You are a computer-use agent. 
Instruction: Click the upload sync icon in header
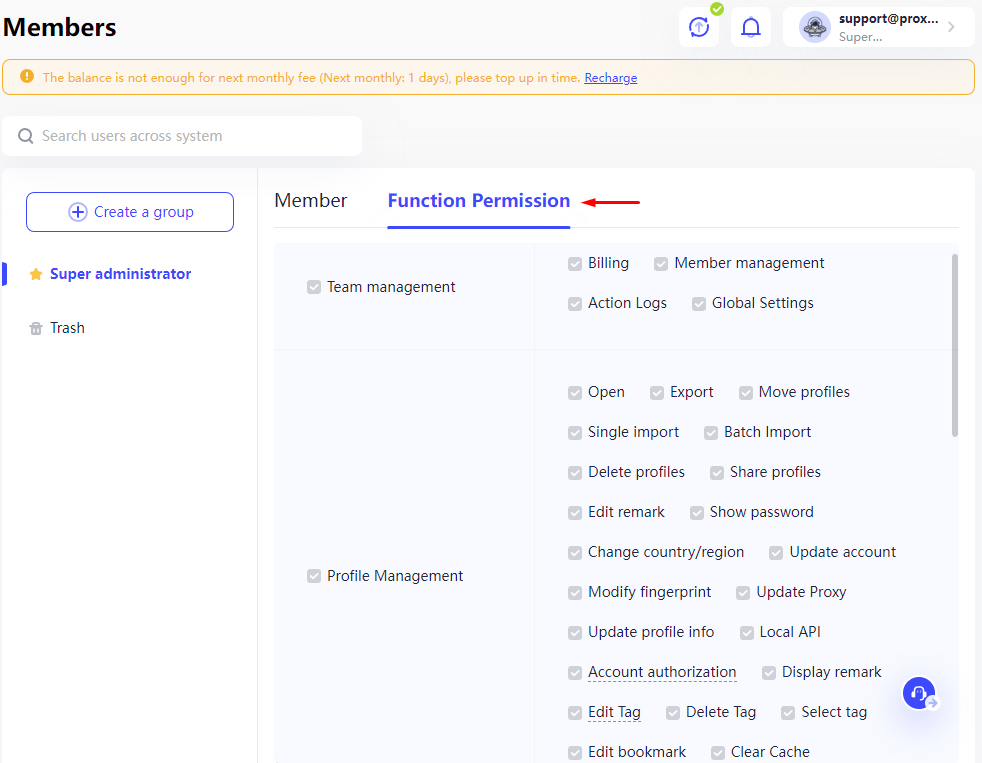(699, 27)
